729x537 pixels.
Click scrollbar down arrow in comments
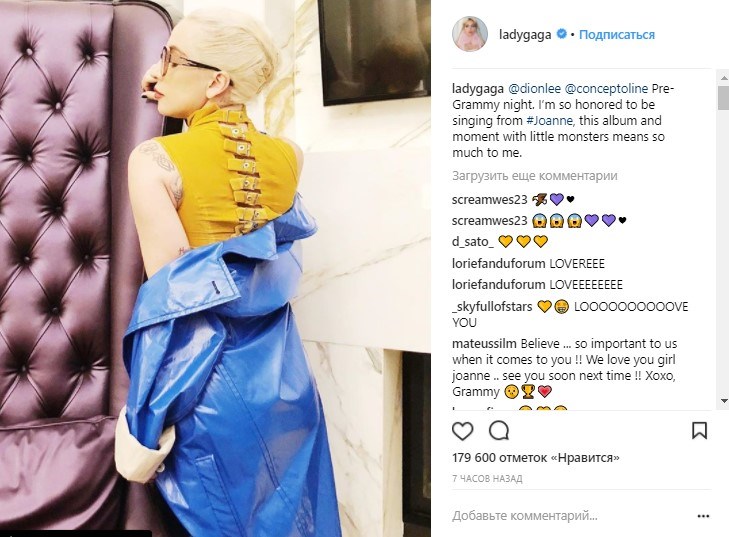[x=723, y=400]
